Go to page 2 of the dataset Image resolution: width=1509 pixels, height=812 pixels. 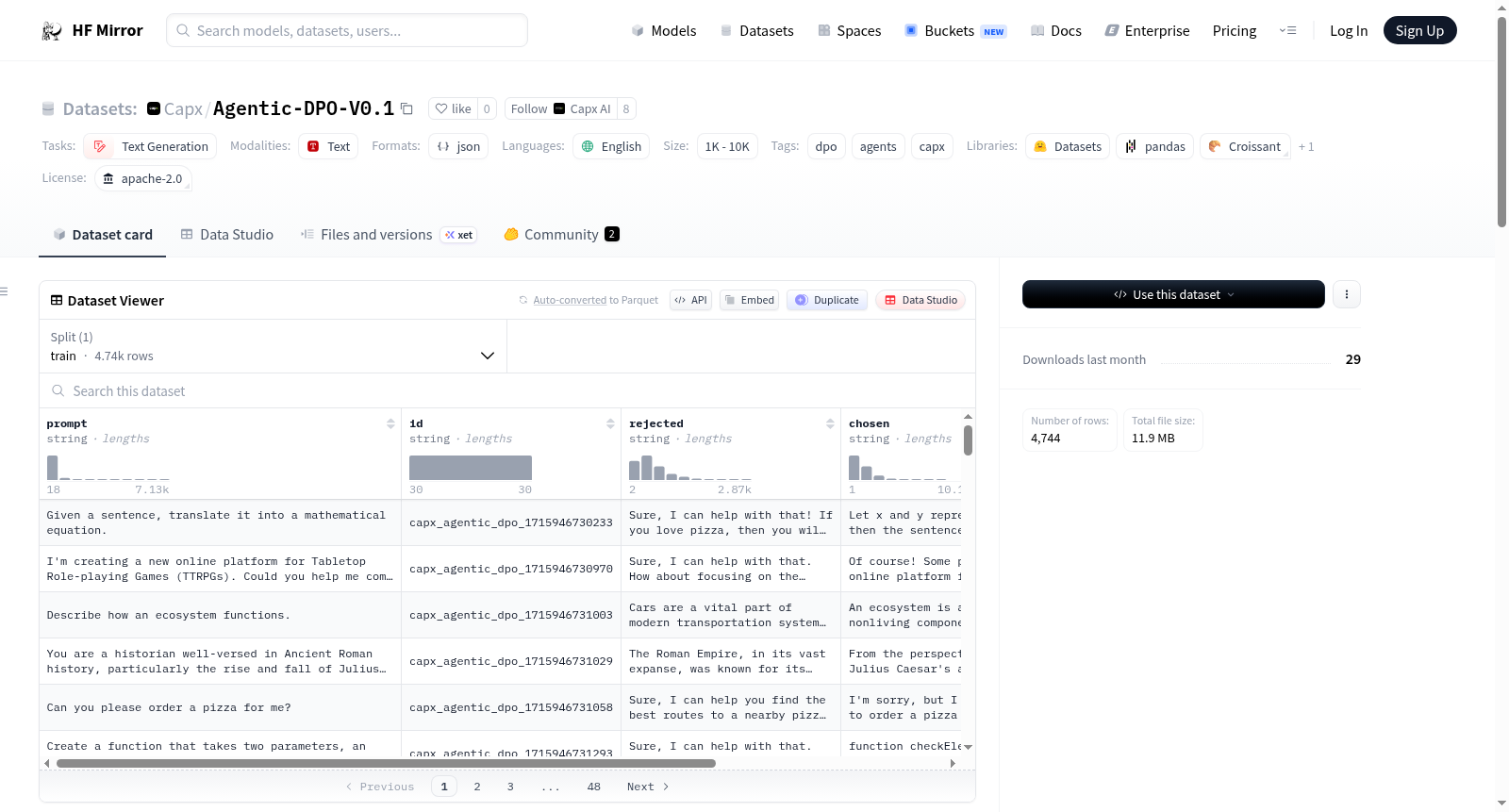(x=477, y=787)
